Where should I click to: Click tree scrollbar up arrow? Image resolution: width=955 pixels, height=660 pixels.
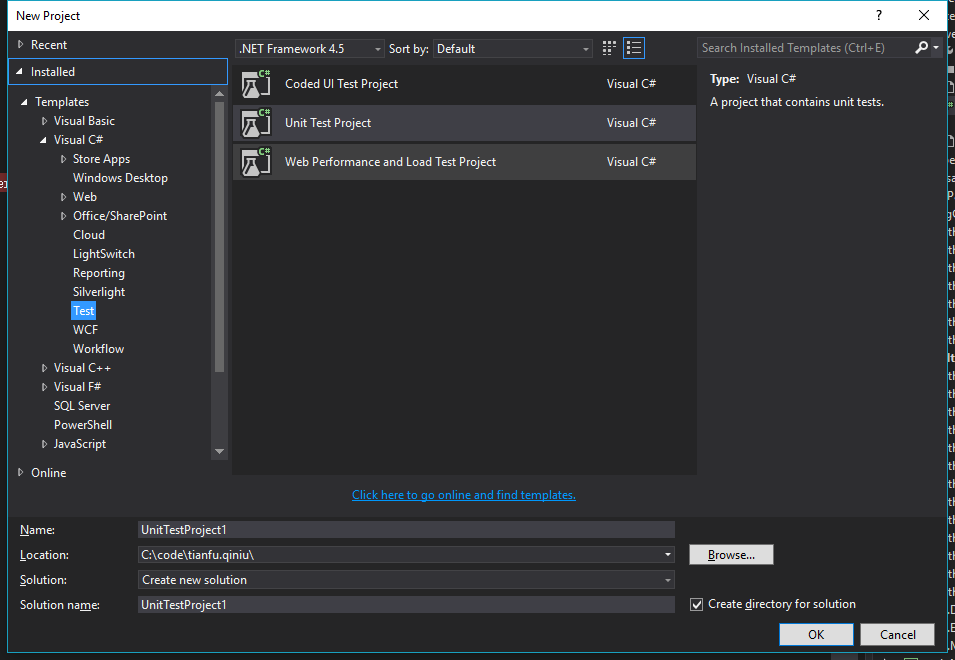220,93
